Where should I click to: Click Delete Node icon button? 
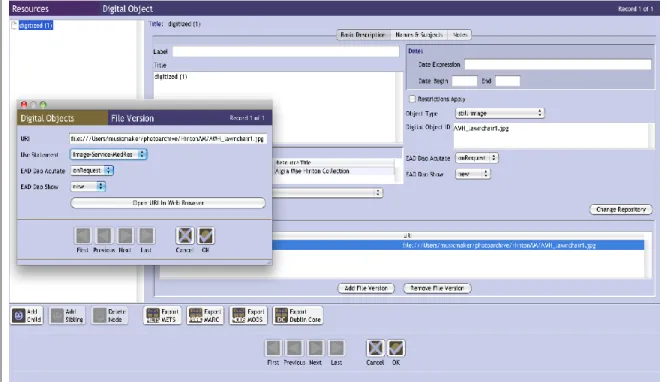click(x=109, y=316)
